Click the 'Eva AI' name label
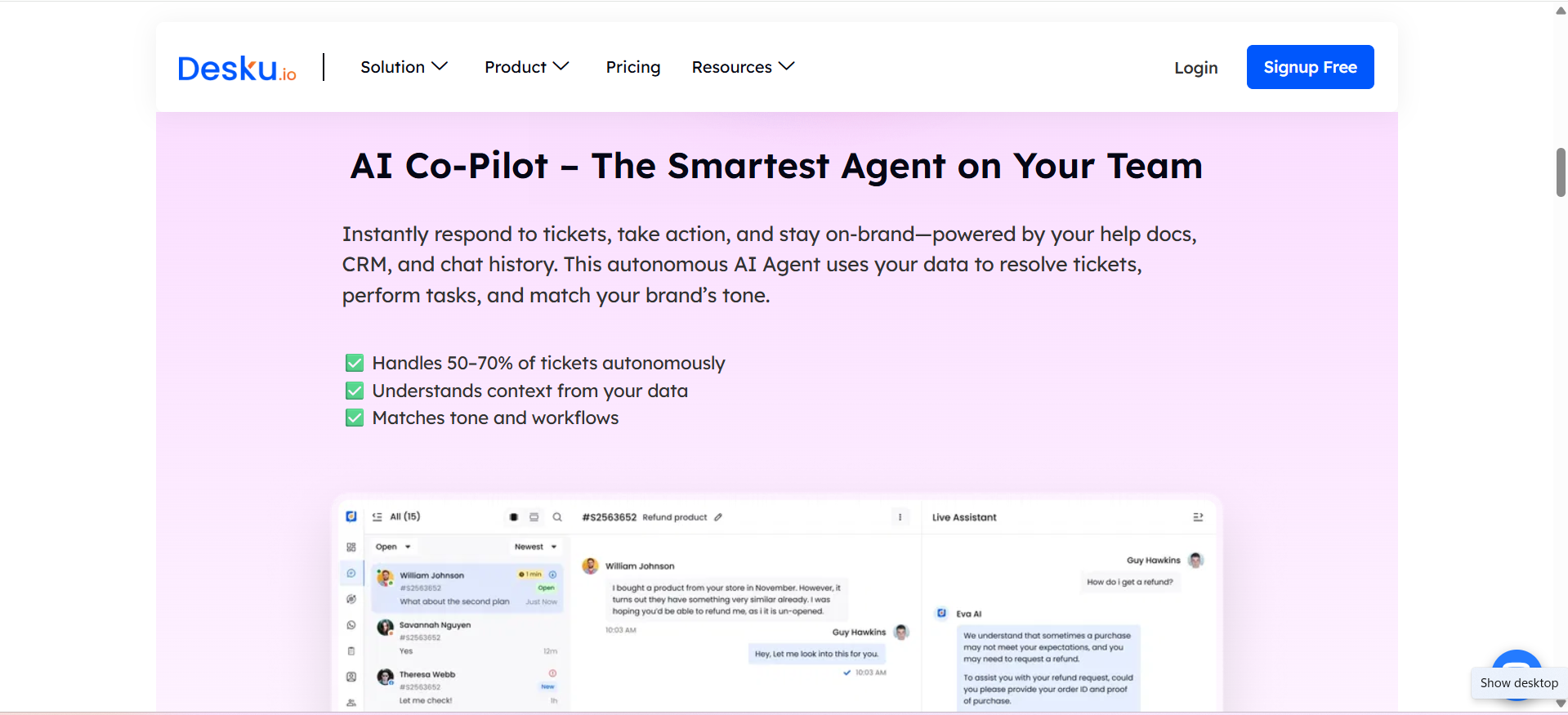1568x715 pixels. click(x=969, y=614)
